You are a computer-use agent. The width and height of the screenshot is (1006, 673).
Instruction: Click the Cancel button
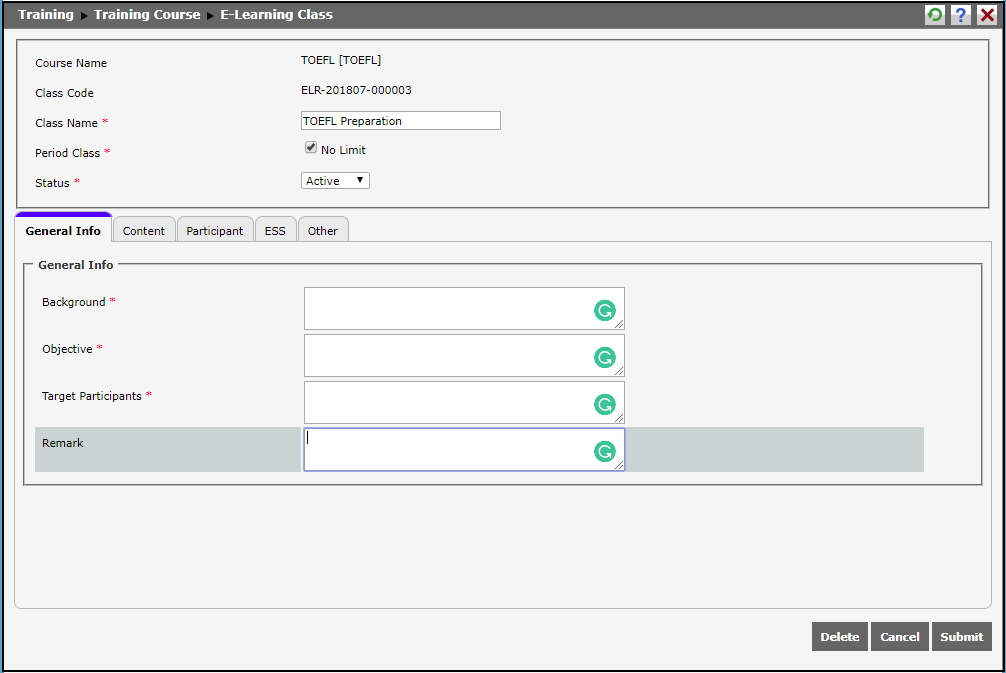pyautogui.click(x=899, y=636)
